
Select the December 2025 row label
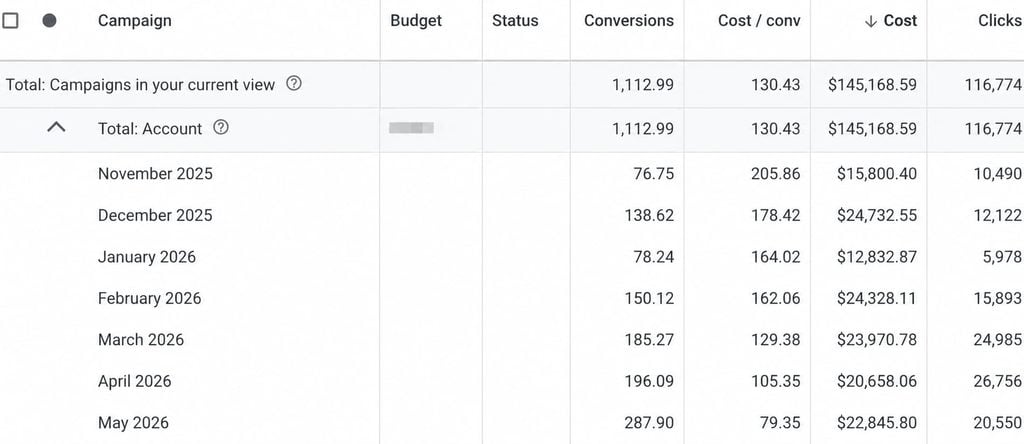click(155, 215)
